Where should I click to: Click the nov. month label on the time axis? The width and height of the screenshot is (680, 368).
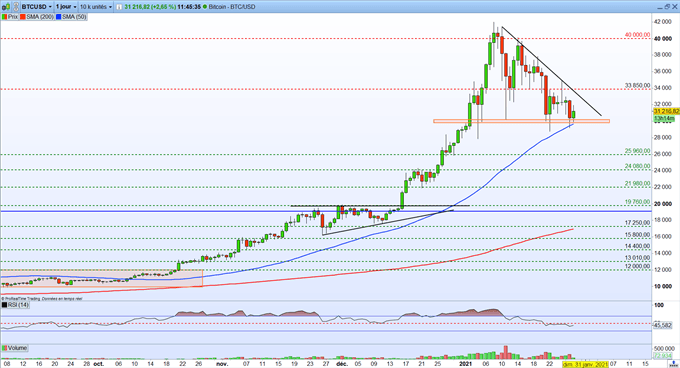point(222,364)
